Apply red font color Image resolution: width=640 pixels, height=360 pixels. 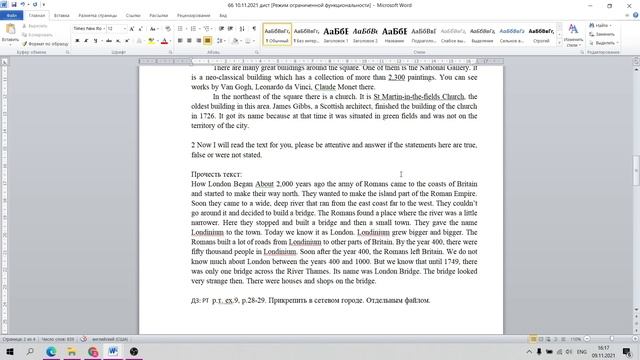point(164,41)
